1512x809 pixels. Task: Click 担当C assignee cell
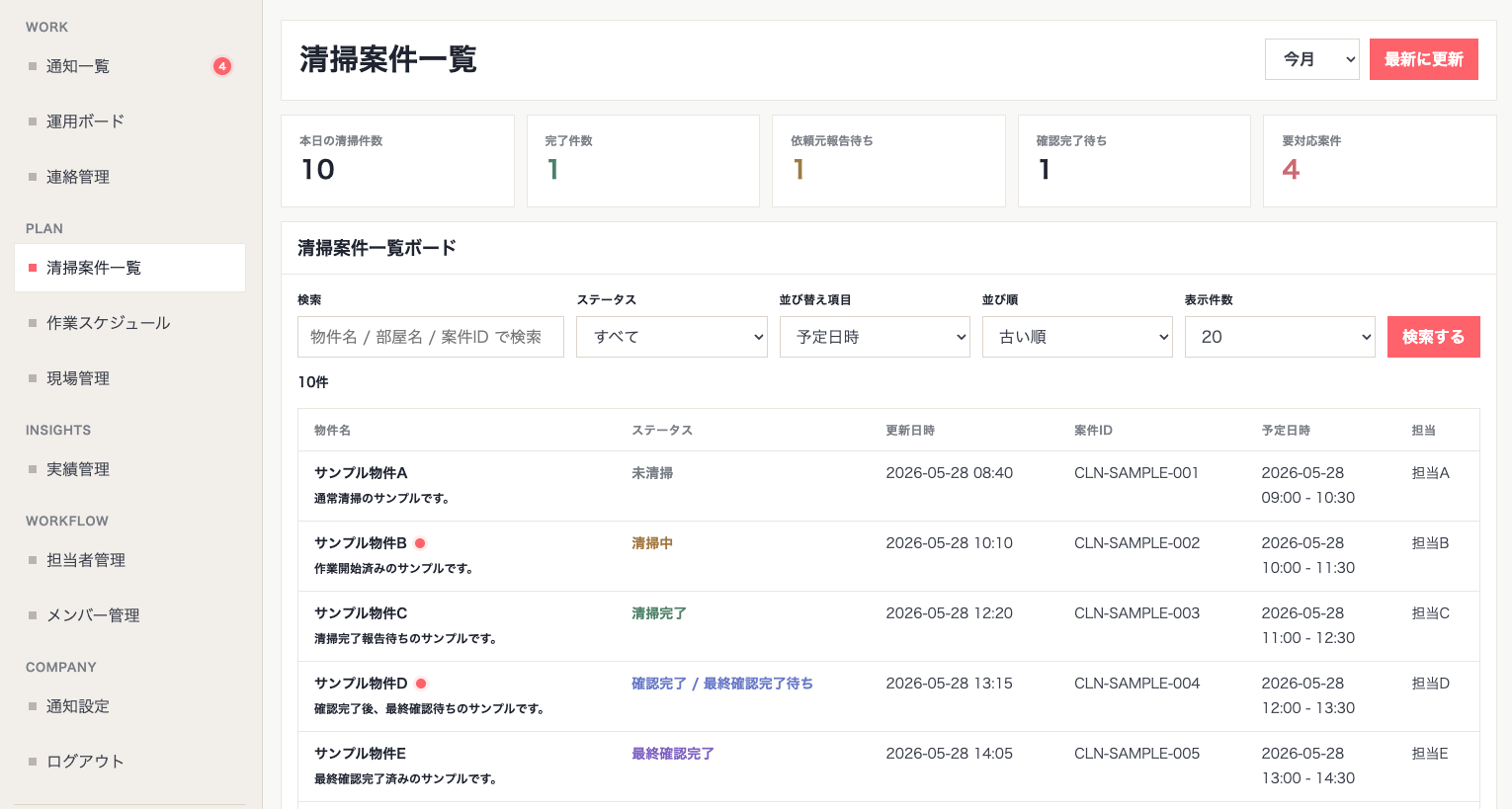tap(1431, 613)
